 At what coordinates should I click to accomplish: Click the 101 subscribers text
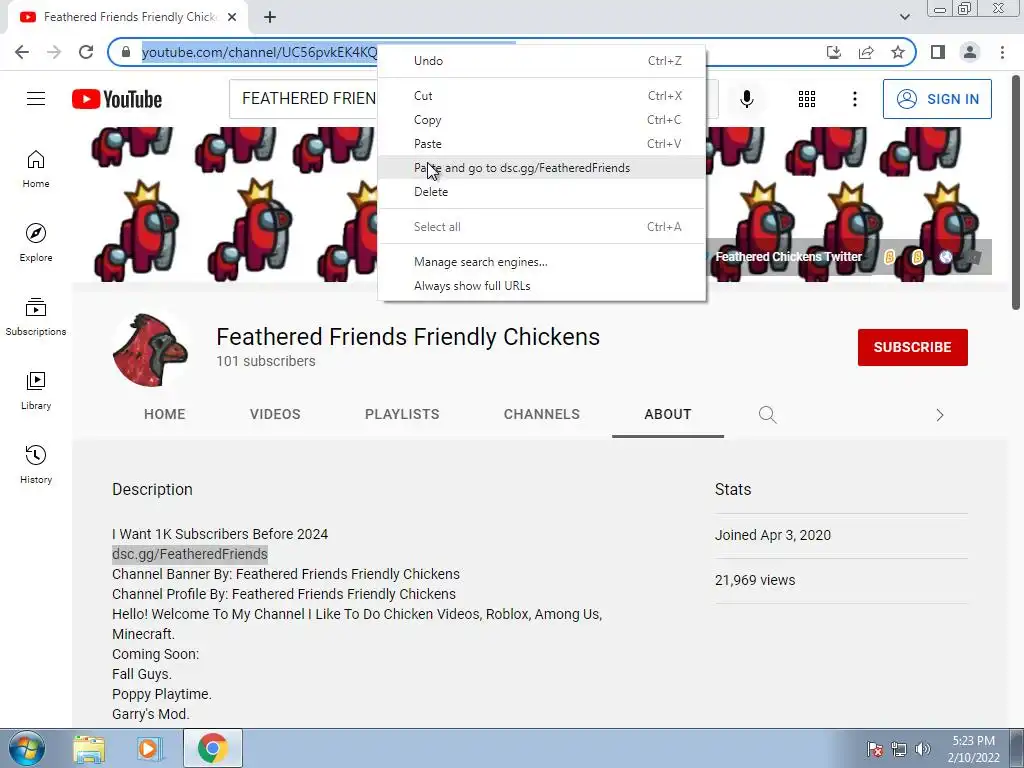click(x=266, y=361)
